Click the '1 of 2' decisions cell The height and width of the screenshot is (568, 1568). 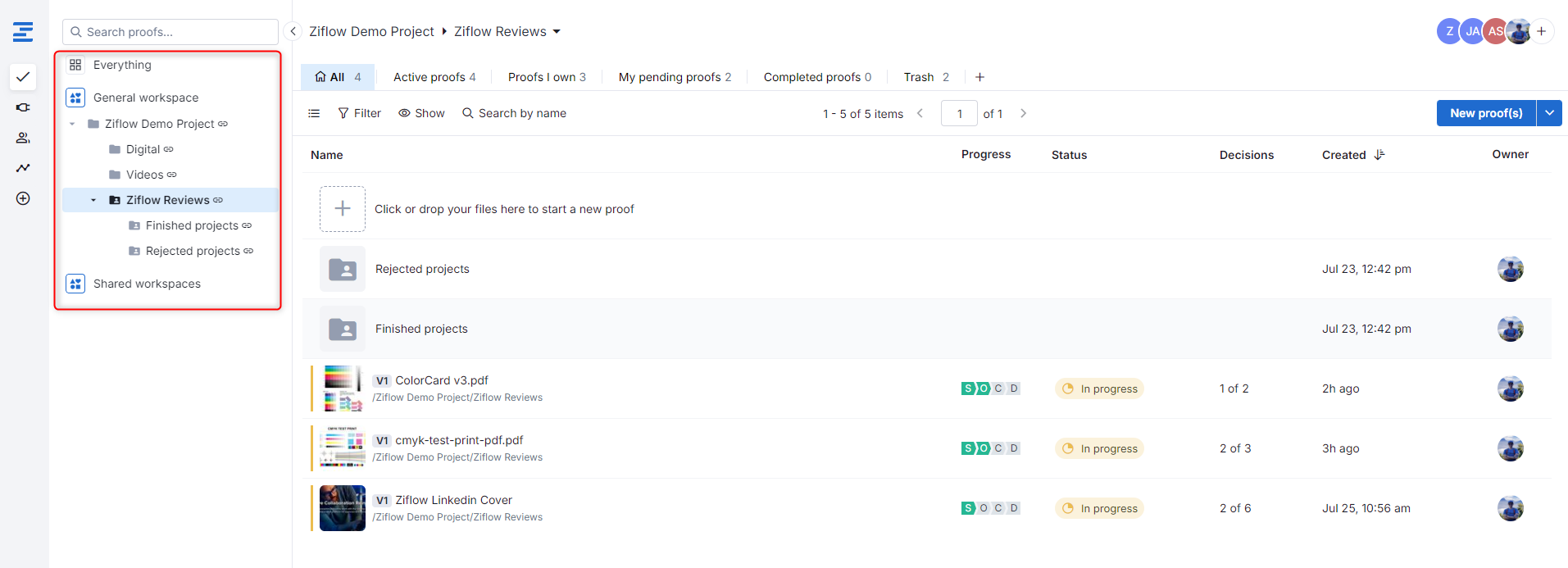coord(1234,389)
